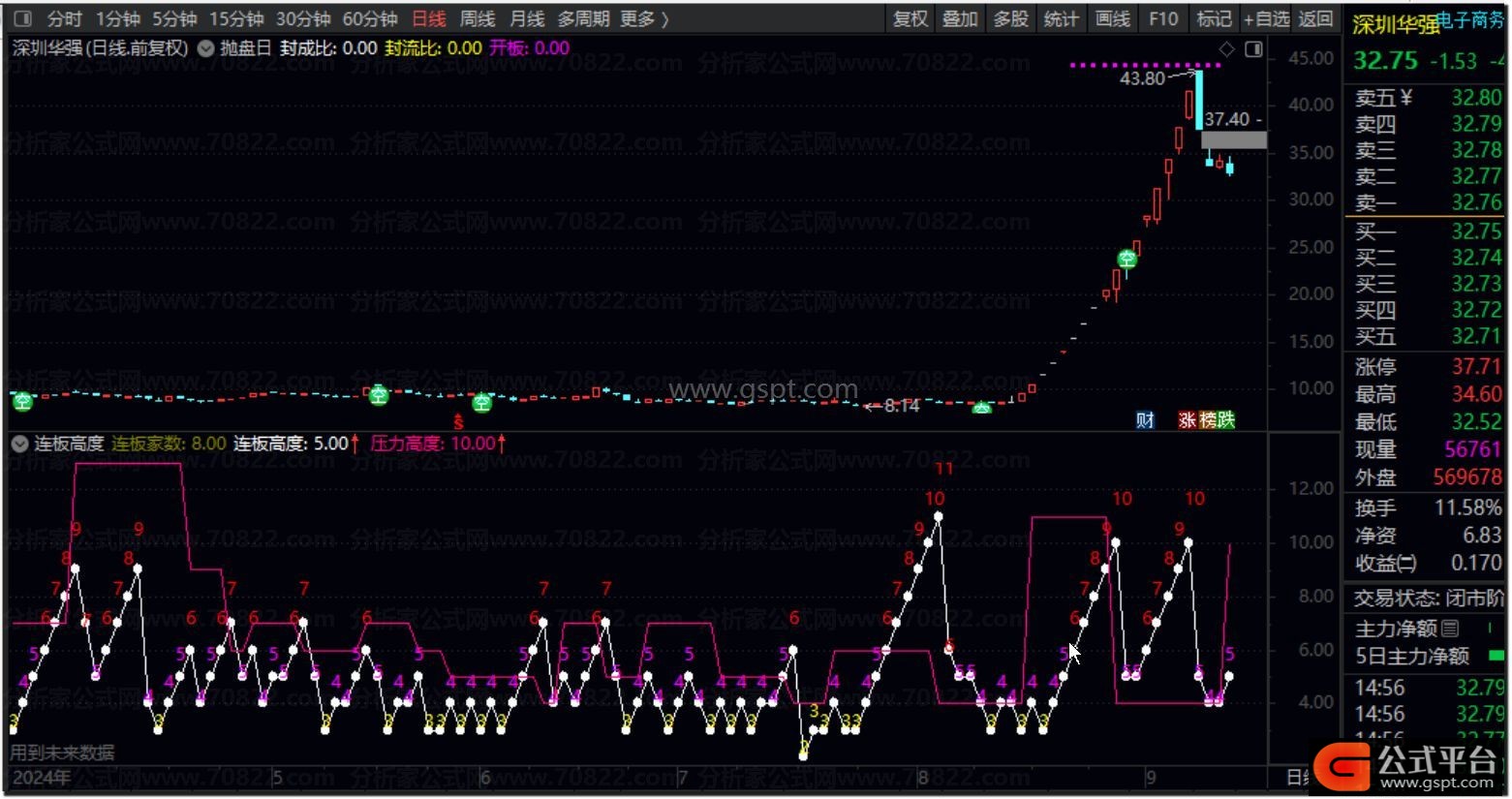Click the 财 finance marker icon
1512x799 pixels.
[x=1145, y=419]
